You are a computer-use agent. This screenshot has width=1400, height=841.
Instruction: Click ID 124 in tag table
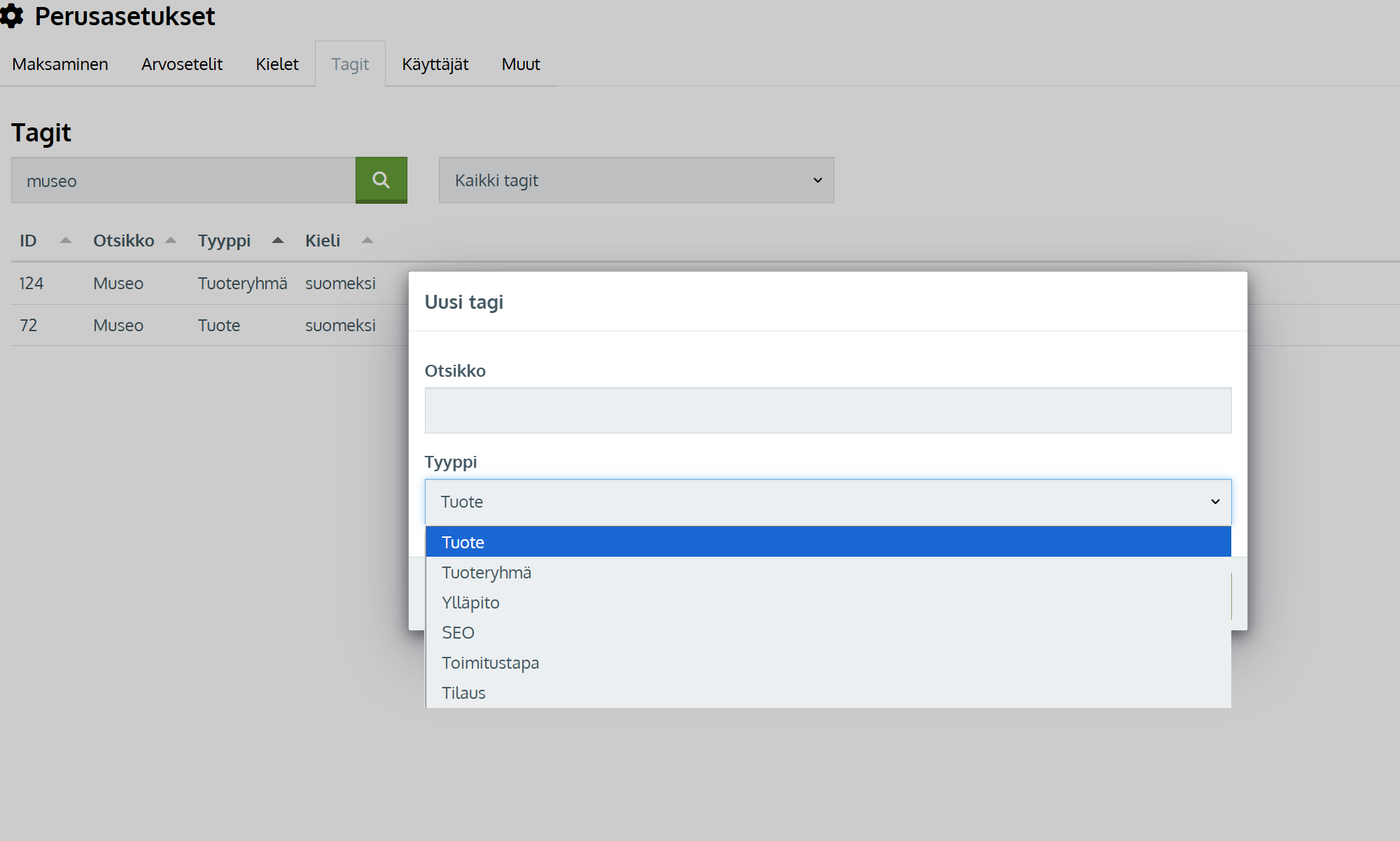pos(31,283)
